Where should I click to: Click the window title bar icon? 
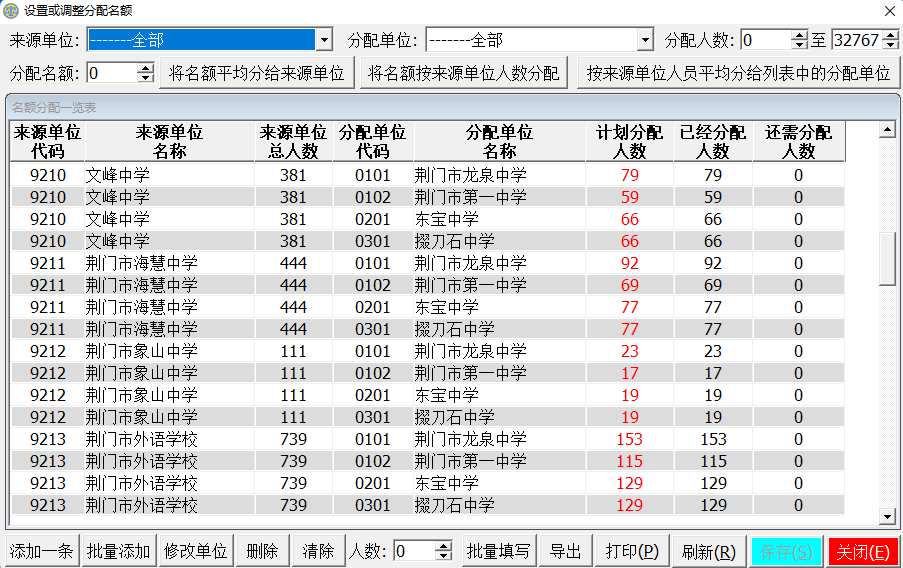click(x=10, y=10)
